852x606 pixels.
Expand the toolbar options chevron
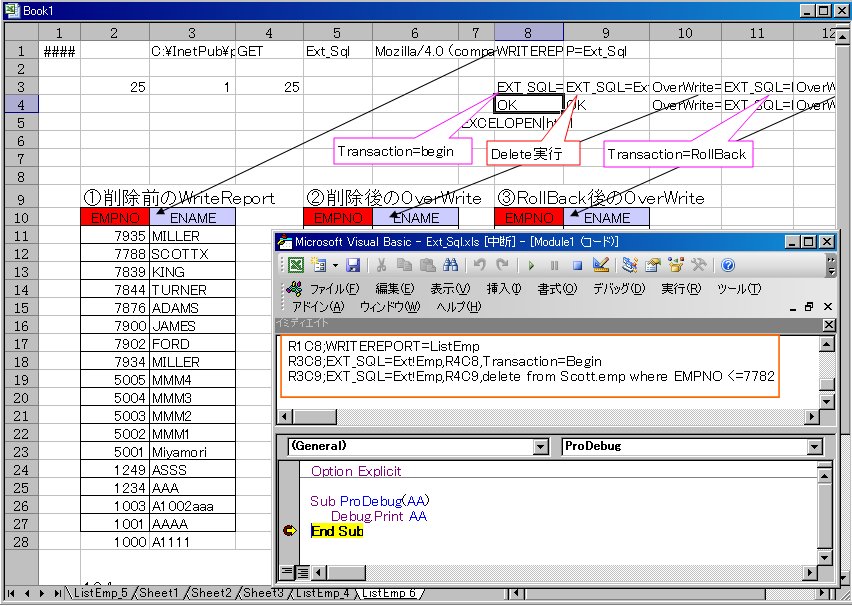[x=831, y=265]
